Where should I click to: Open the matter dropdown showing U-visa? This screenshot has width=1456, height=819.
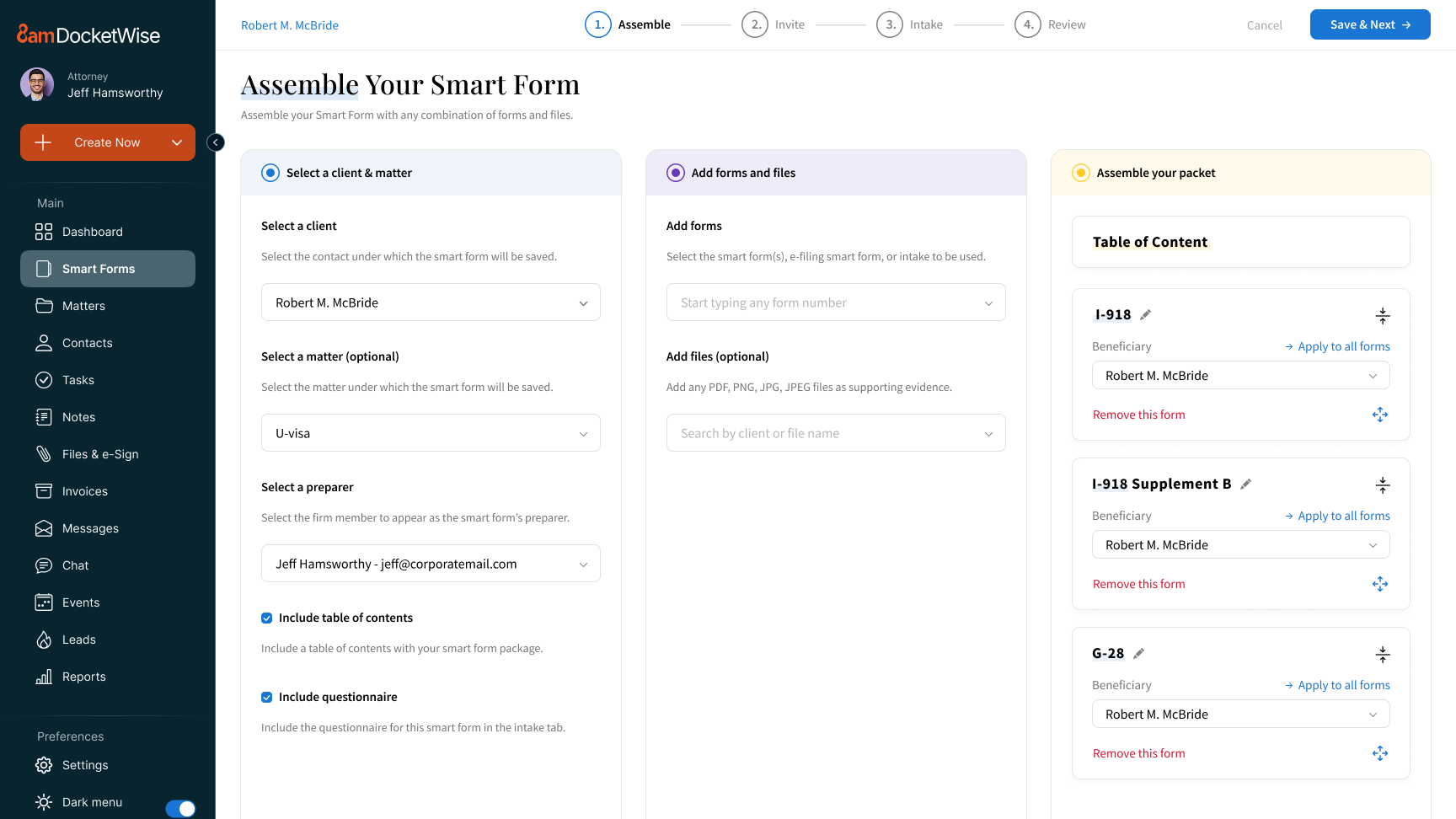pyautogui.click(x=431, y=432)
